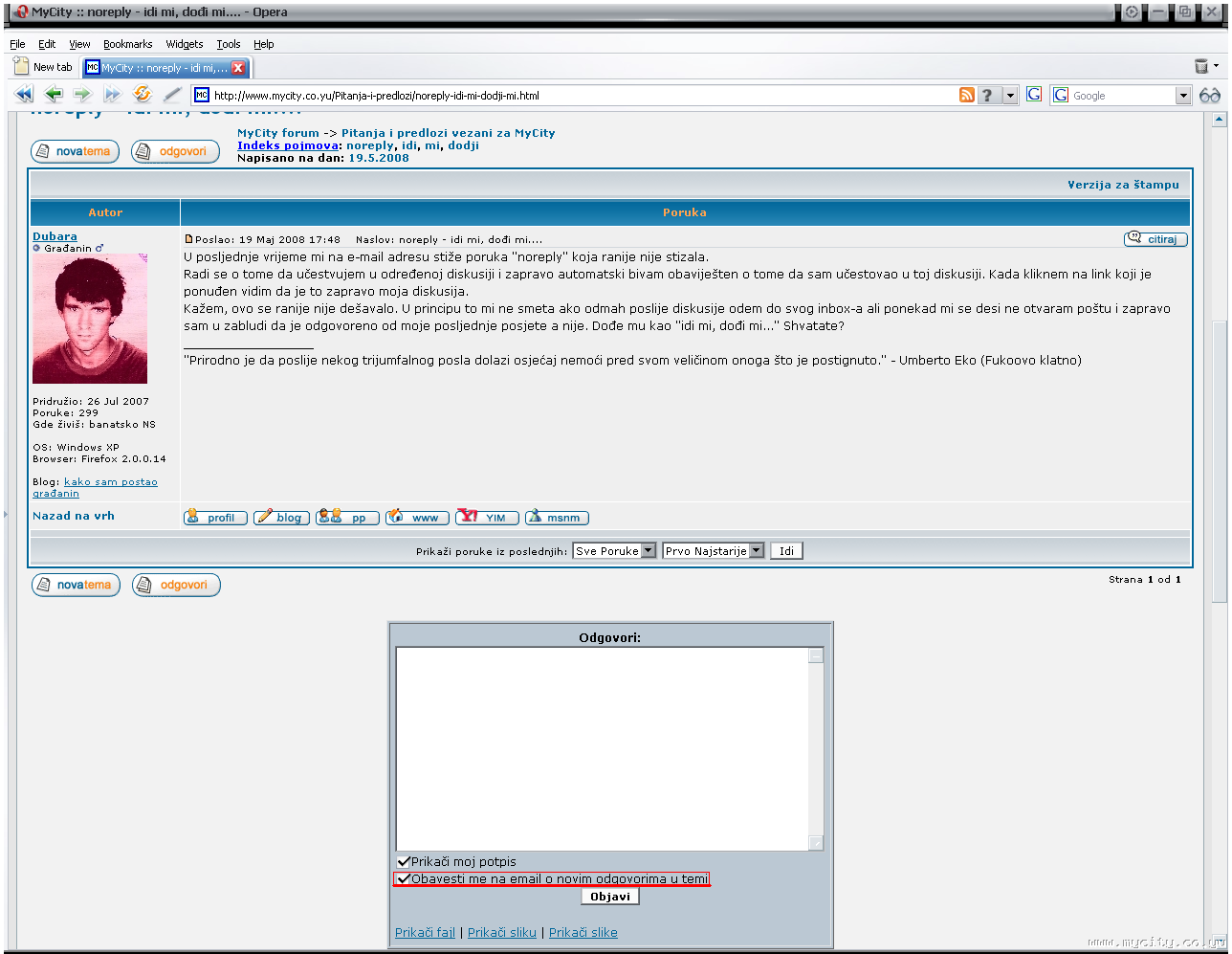Click the YIM messenger button
1232x954 pixels.
[488, 518]
